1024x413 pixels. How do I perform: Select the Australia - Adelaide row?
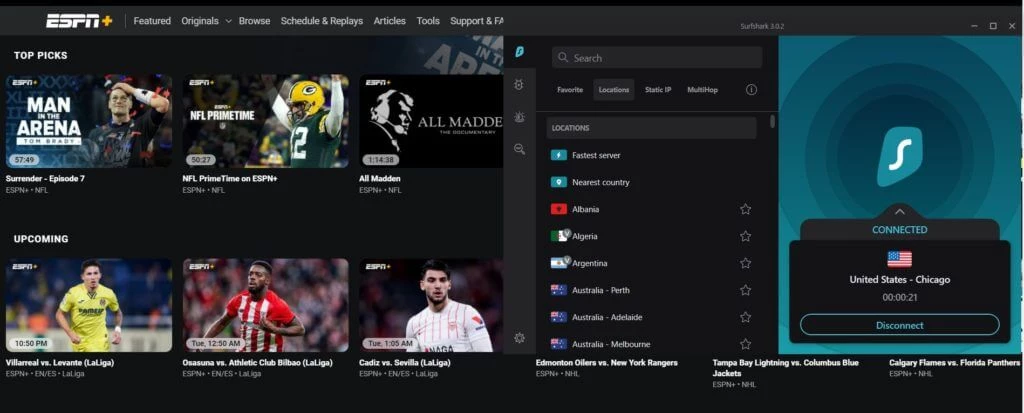pyautogui.click(x=651, y=317)
